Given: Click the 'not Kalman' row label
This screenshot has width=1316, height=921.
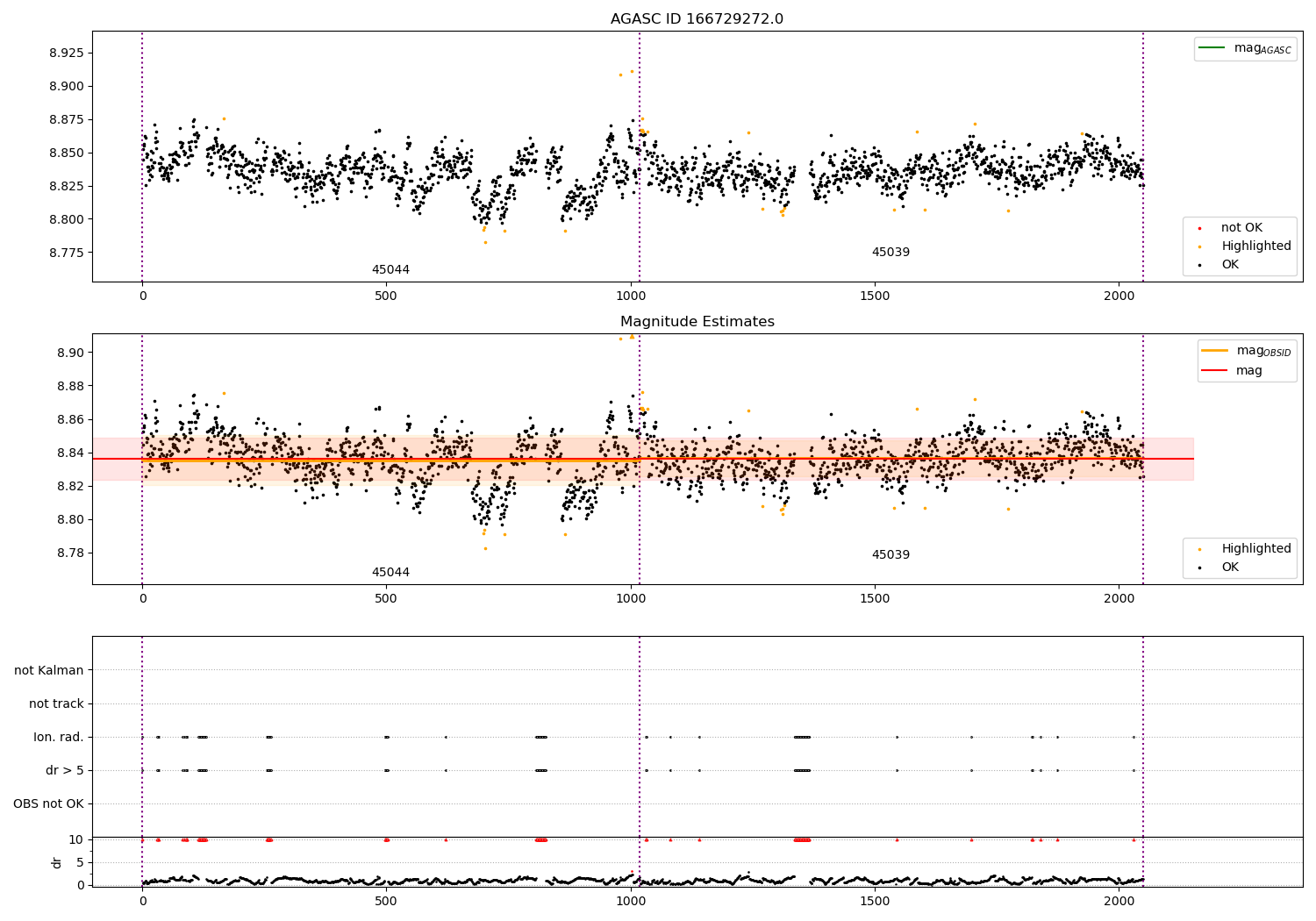Looking at the screenshot, I should pyautogui.click(x=49, y=671).
